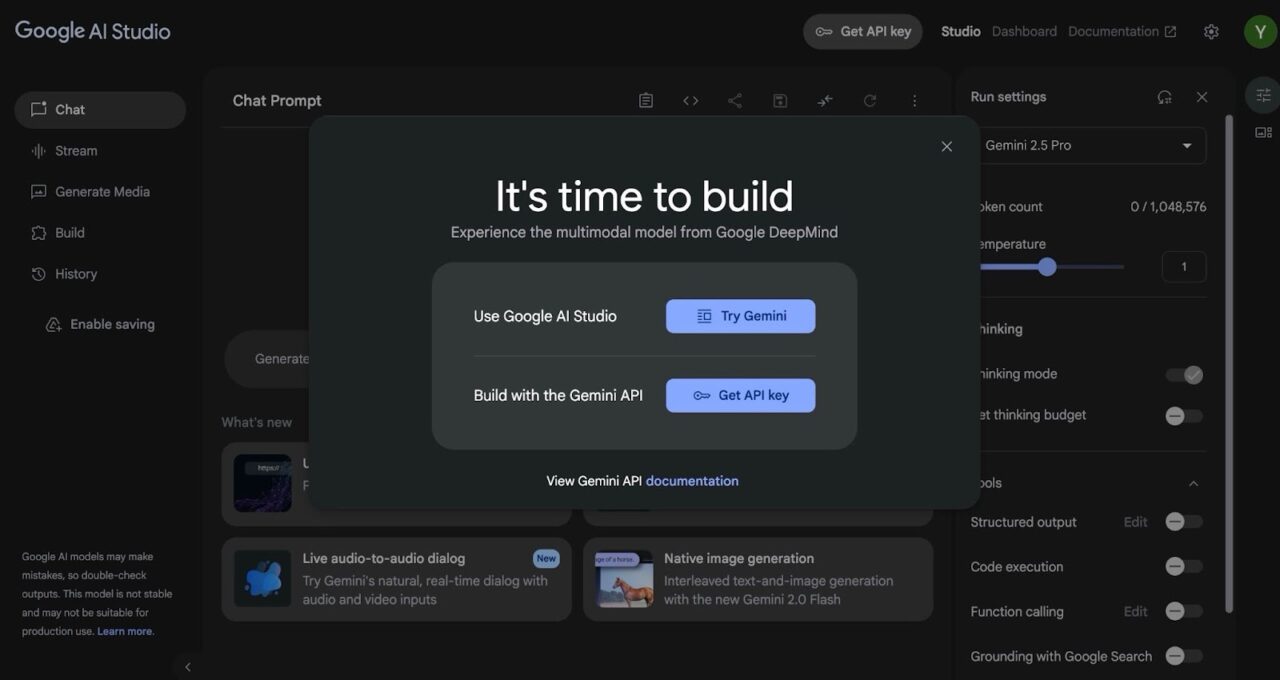
Task: Click the icon below the tune icon on right rail
Action: 1263,132
